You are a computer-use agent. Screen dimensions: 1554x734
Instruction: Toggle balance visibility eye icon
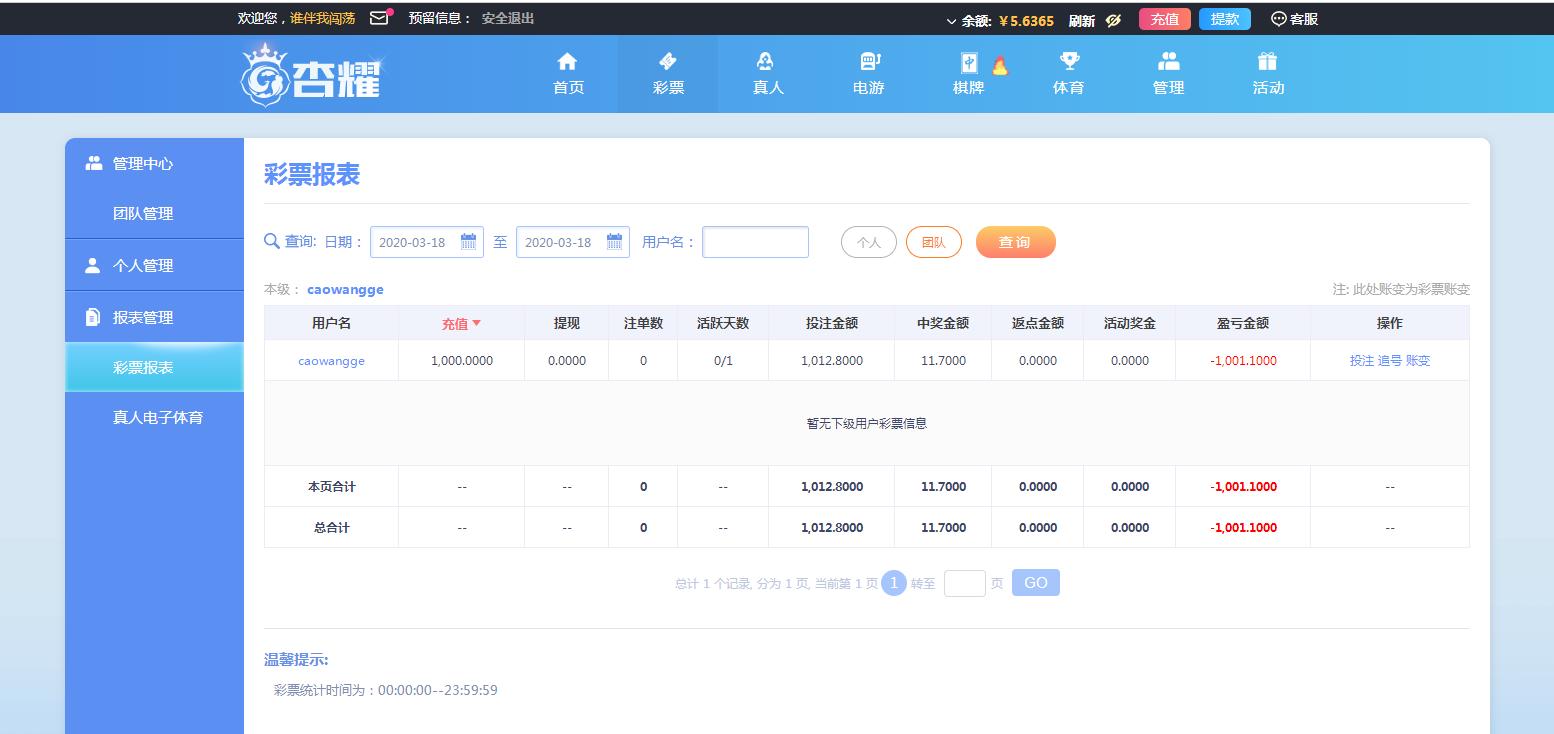tap(1114, 20)
